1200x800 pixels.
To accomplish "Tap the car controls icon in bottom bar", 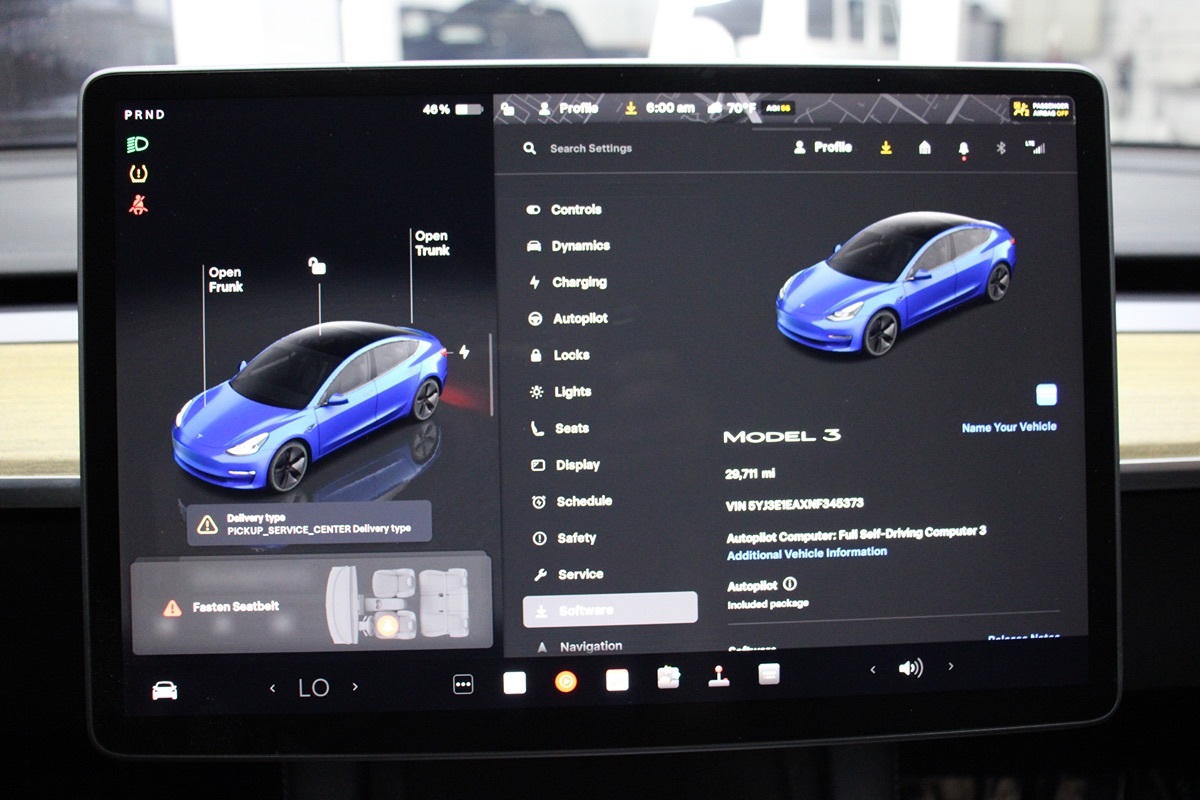I will pyautogui.click(x=164, y=690).
